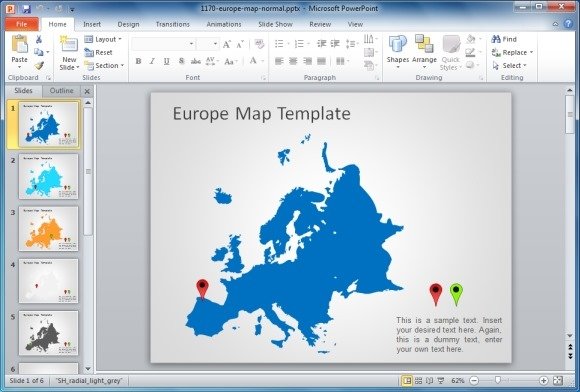This screenshot has width=580, height=392.
Task: Select the Format Painter brush icon
Action: click(39, 65)
